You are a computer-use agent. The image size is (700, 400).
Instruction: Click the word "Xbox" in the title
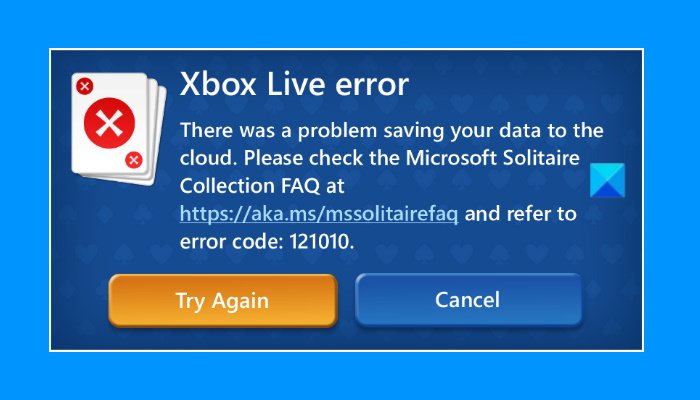(x=218, y=84)
